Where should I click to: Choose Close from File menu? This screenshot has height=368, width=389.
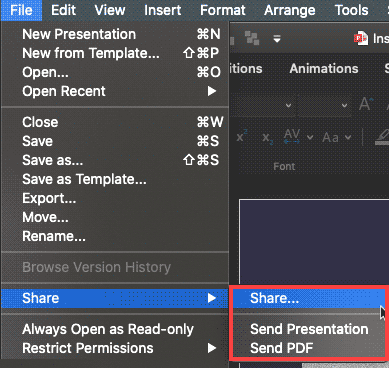click(115, 122)
